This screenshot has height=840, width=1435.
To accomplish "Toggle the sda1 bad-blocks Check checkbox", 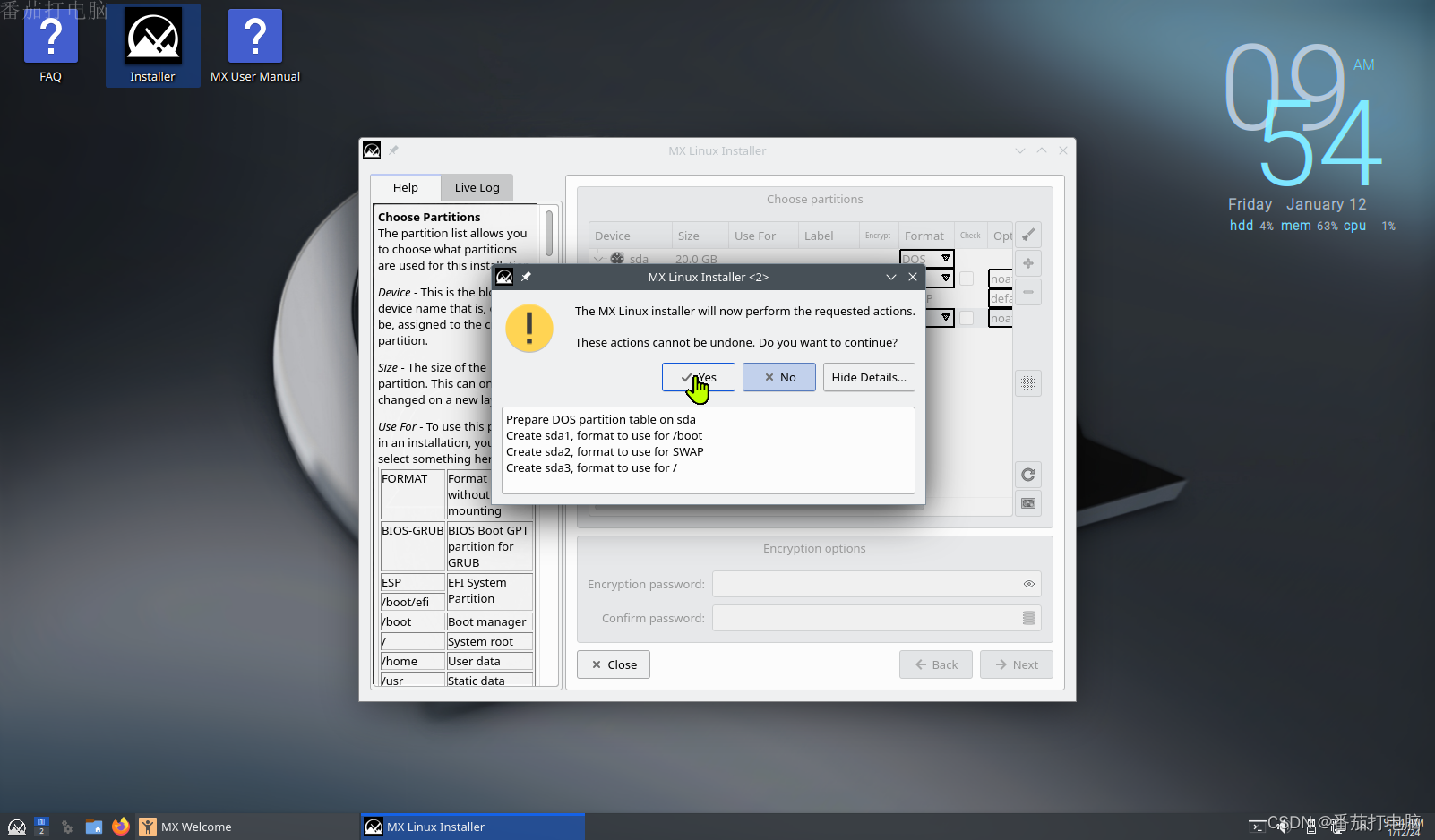I will [x=967, y=279].
